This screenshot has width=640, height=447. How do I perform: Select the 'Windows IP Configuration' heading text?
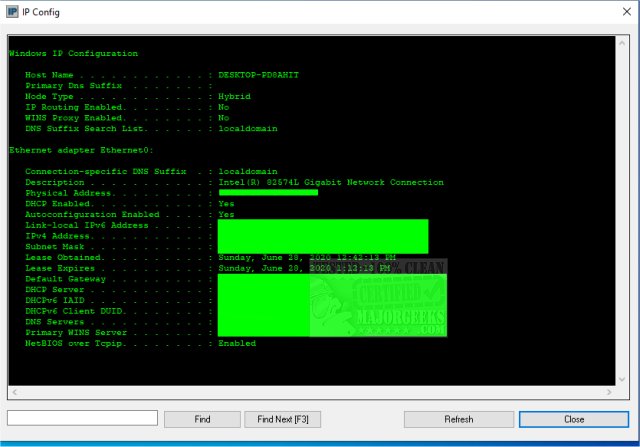click(x=73, y=53)
